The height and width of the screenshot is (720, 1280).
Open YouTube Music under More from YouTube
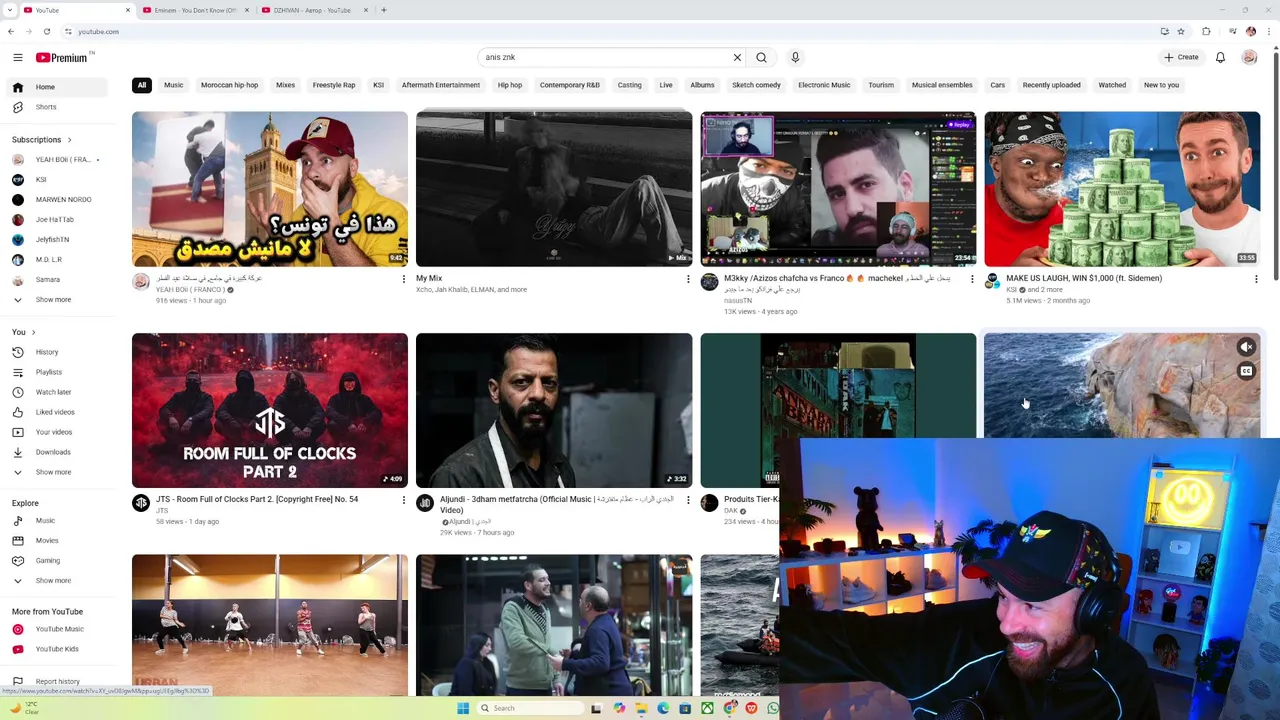pos(59,629)
